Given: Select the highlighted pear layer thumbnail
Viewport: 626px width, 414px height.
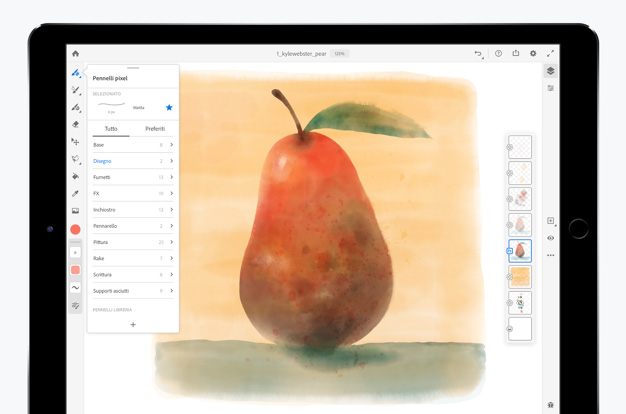Looking at the screenshot, I should click(x=520, y=251).
